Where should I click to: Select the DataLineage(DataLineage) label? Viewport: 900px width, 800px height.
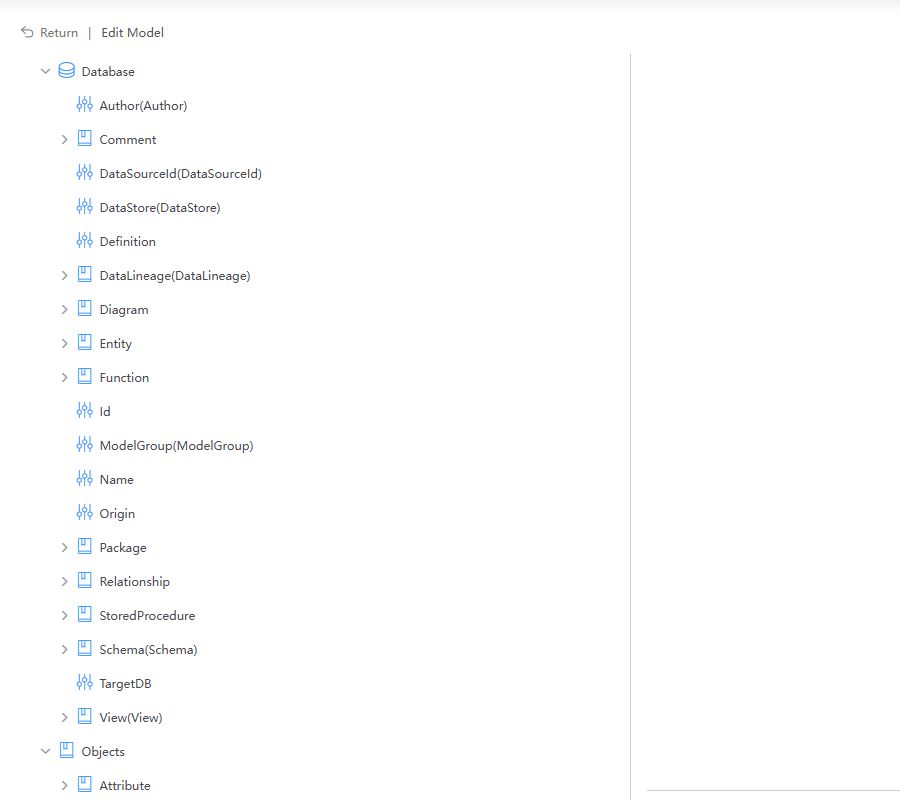pyautogui.click(x=174, y=275)
